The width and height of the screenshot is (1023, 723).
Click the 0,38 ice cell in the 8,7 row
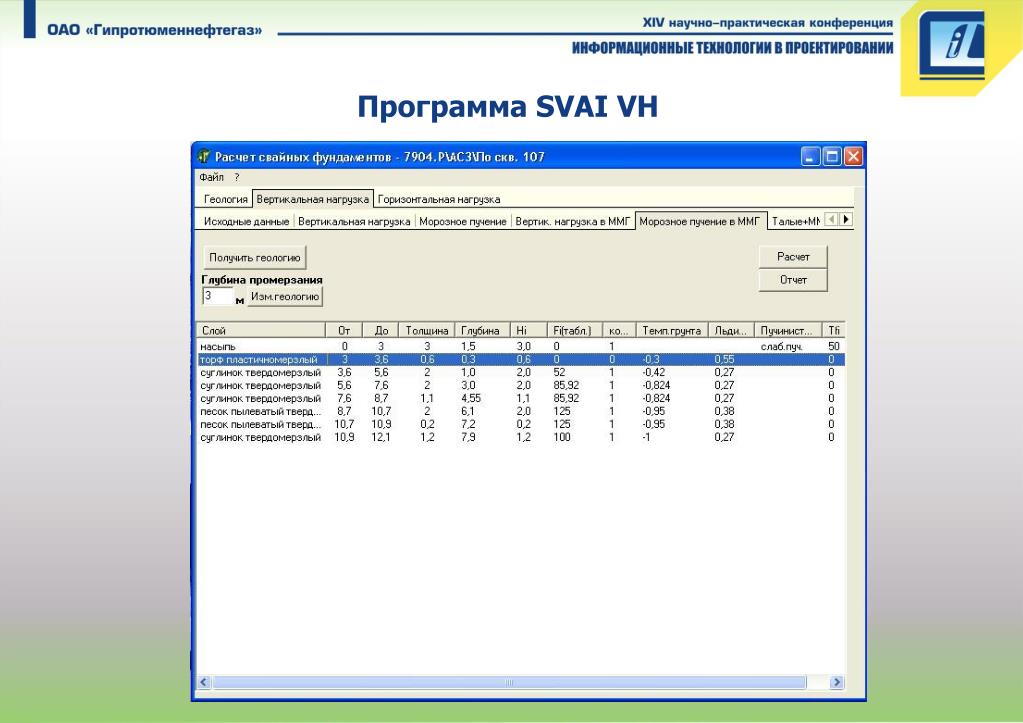[724, 411]
